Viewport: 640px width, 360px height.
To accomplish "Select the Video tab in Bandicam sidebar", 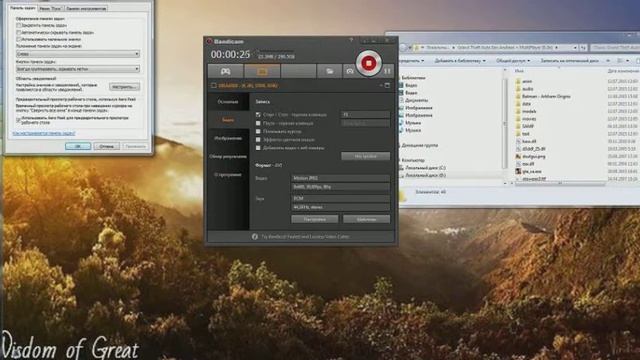I will [x=228, y=120].
